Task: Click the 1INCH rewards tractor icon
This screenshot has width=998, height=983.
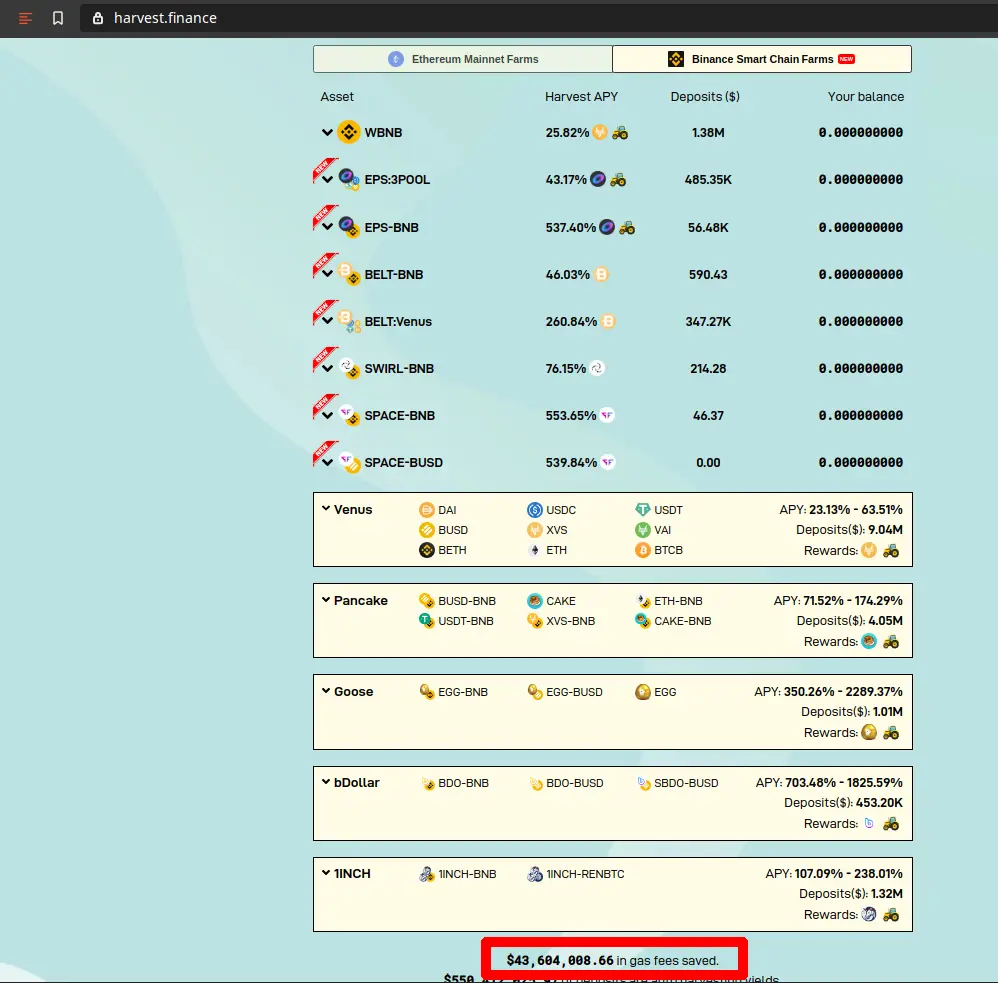Action: [x=891, y=915]
